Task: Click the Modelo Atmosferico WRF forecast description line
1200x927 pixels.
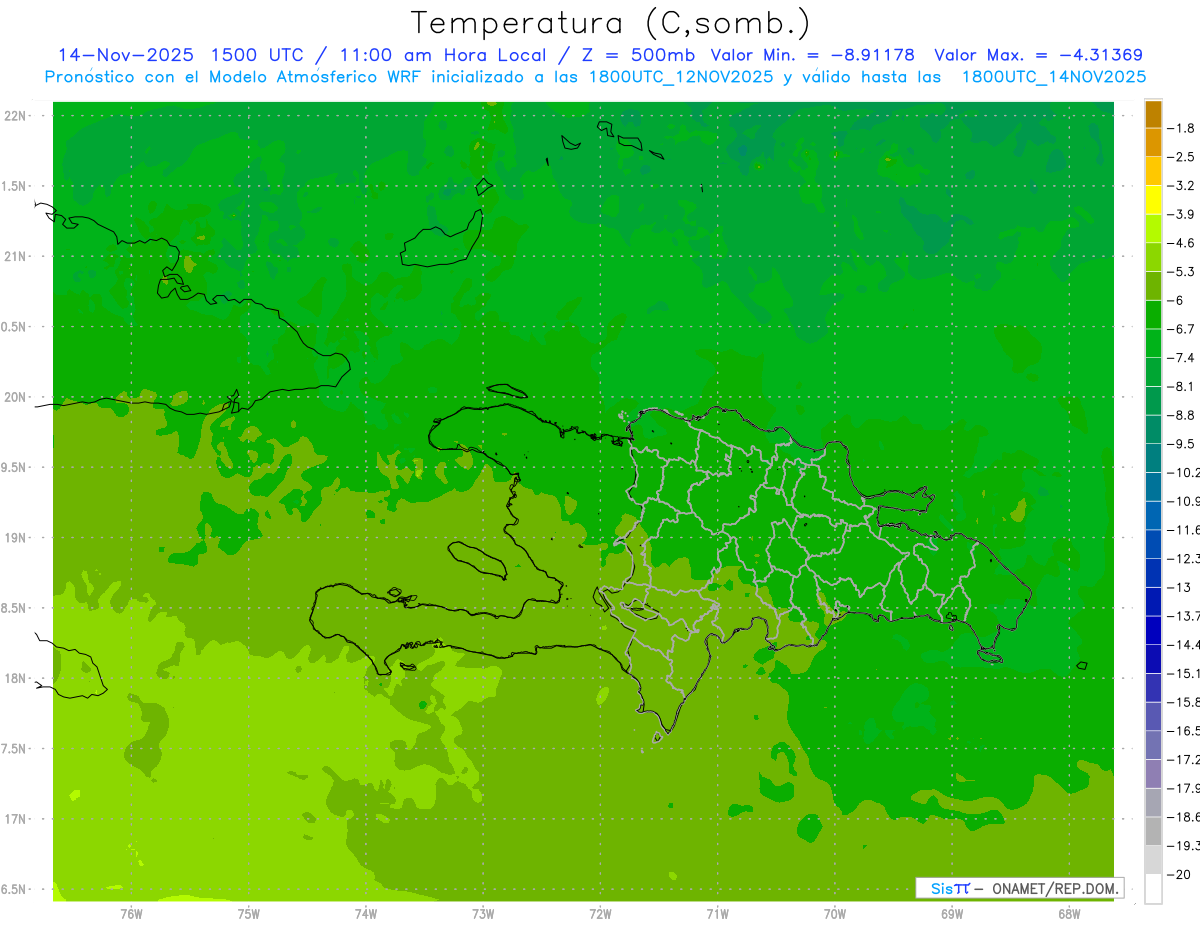Action: point(595,77)
